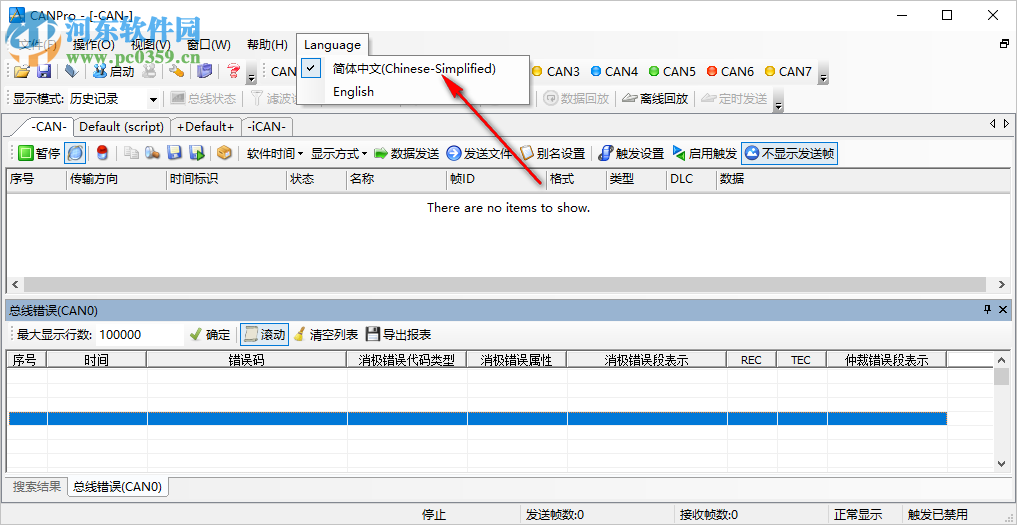Click 确定 confirm button
The image size is (1017, 525).
tap(210, 335)
